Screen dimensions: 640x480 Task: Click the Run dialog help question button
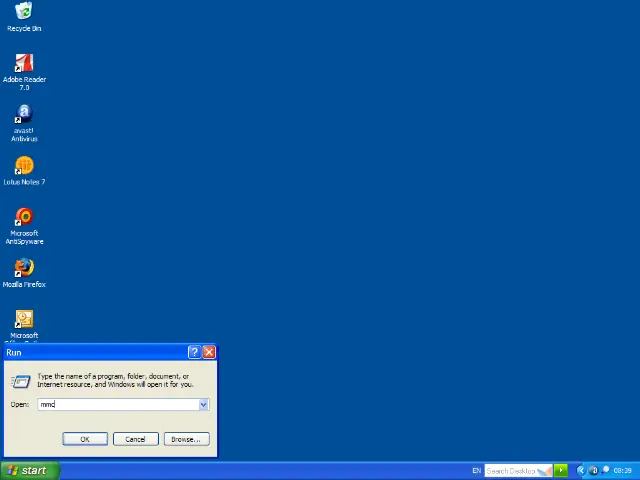pyautogui.click(x=194, y=352)
